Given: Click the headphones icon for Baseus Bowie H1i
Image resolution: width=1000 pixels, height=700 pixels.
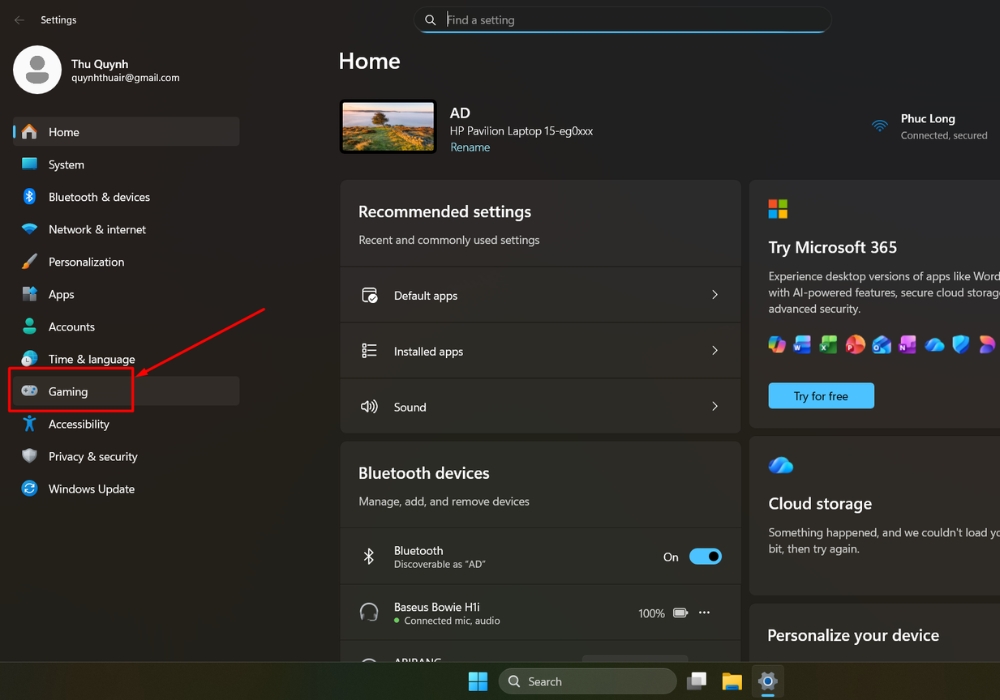Looking at the screenshot, I should (x=369, y=613).
